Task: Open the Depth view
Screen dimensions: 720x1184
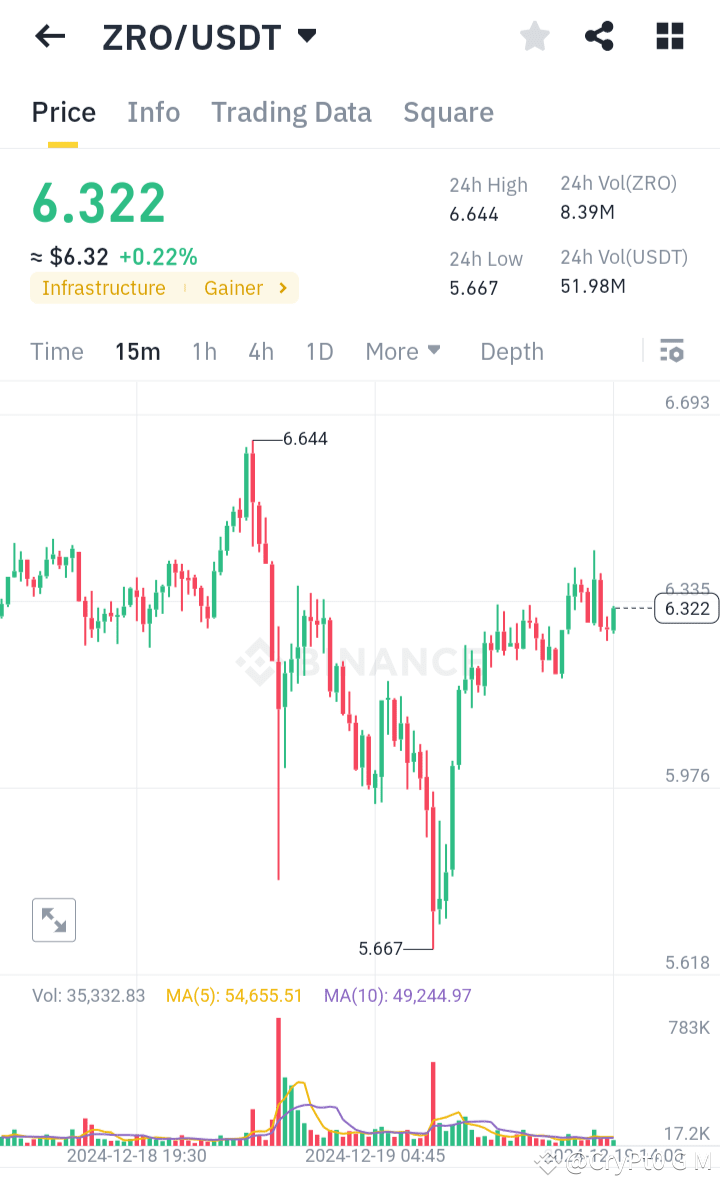Action: tap(511, 351)
